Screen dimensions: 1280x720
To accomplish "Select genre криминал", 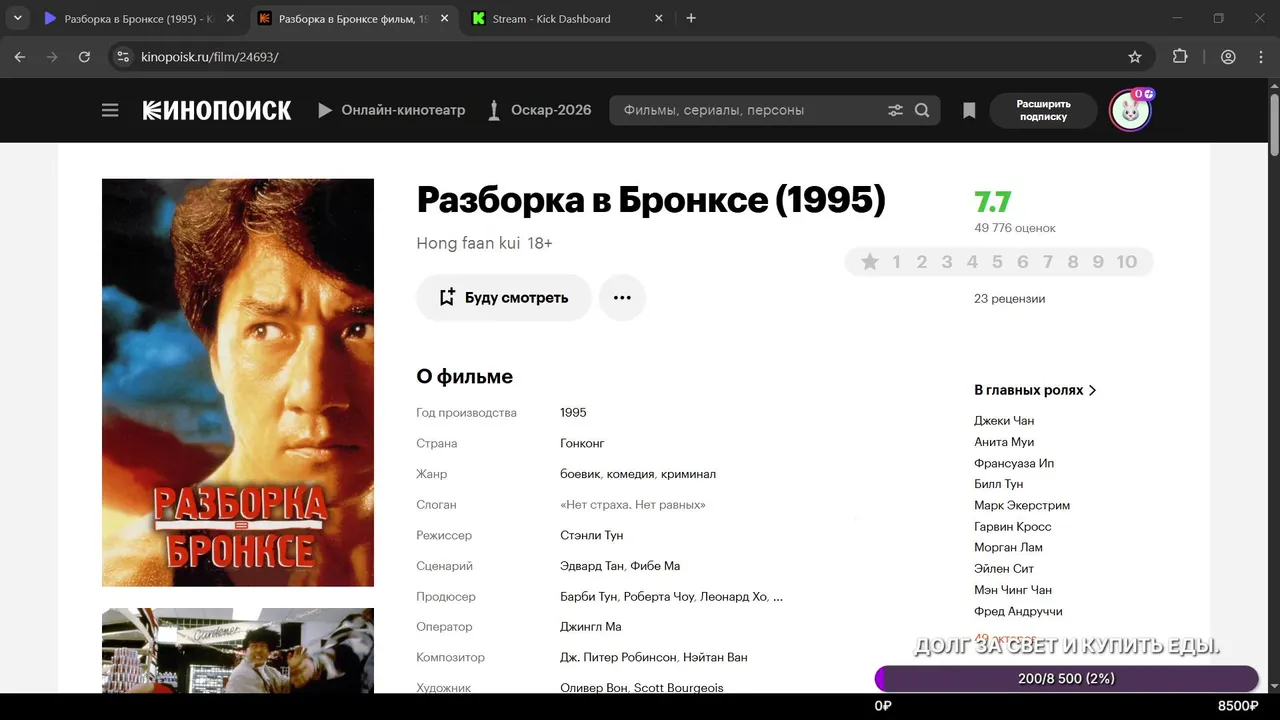I will click(688, 474).
